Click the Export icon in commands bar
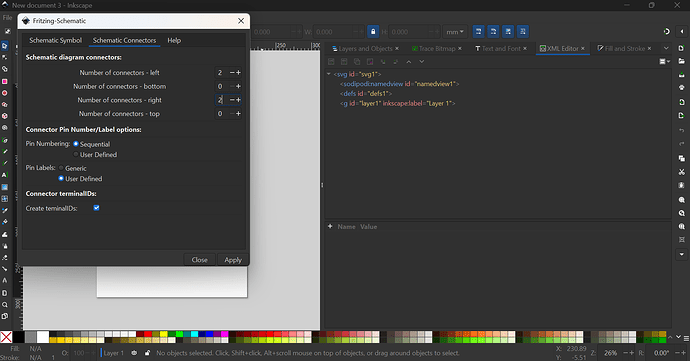 click(682, 115)
